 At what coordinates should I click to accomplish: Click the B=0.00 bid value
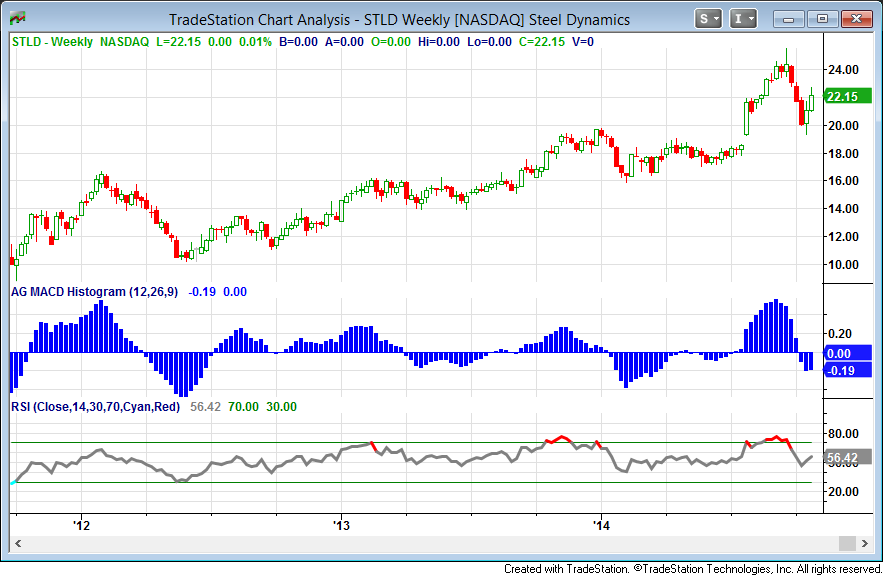click(298, 42)
